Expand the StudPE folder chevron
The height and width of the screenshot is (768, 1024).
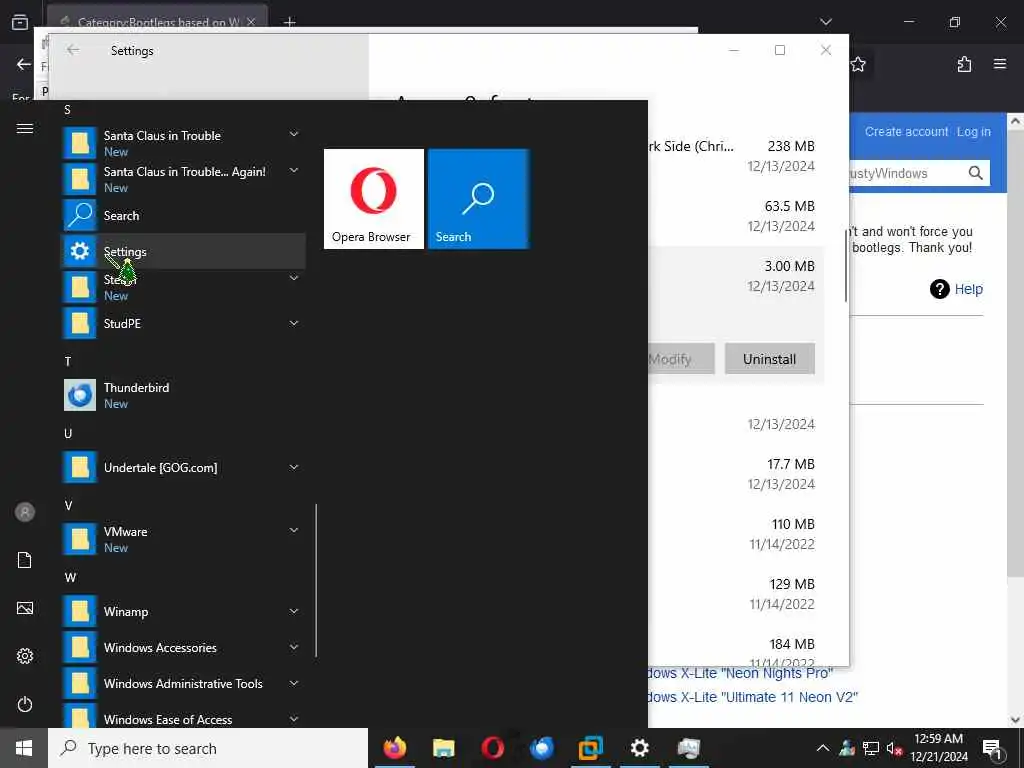click(294, 323)
